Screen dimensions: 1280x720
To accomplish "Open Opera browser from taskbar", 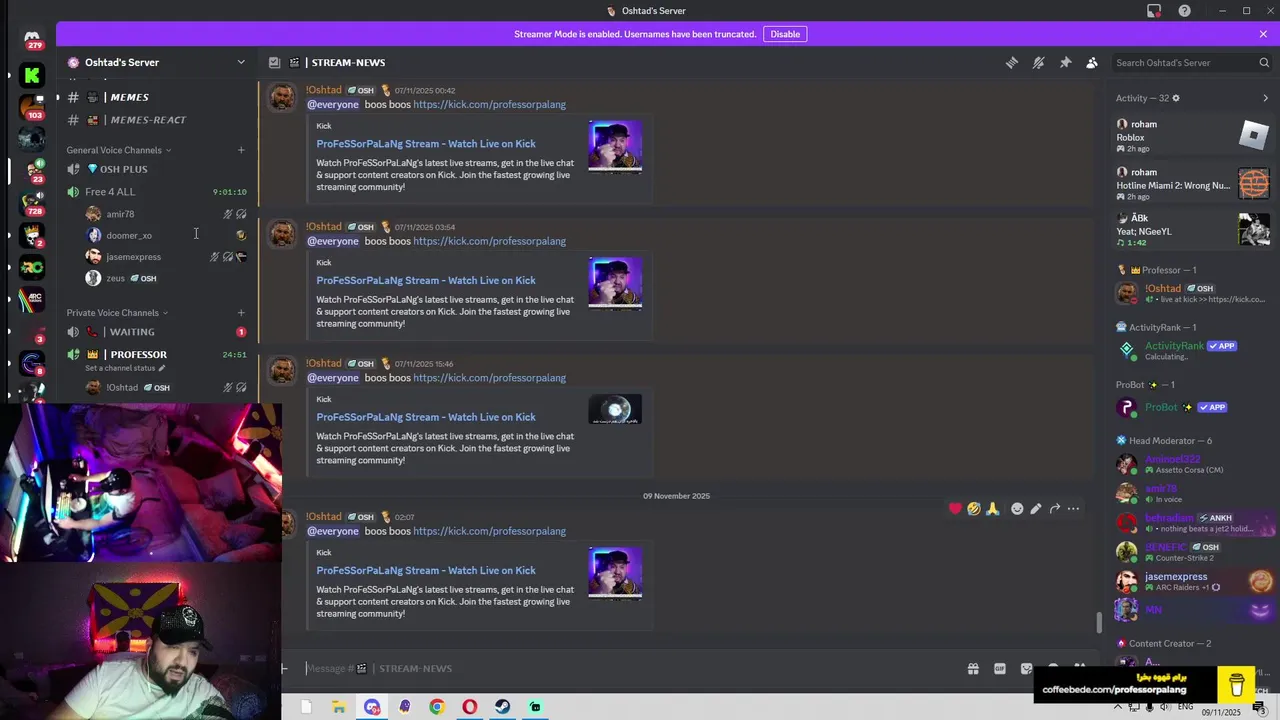I will click(470, 707).
